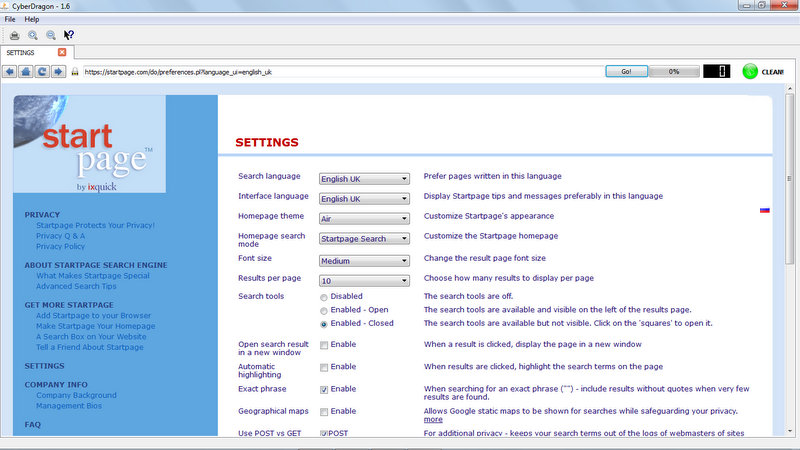The width and height of the screenshot is (800, 450).
Task: Click the zoom in magnifier icon
Action: [x=33, y=35]
